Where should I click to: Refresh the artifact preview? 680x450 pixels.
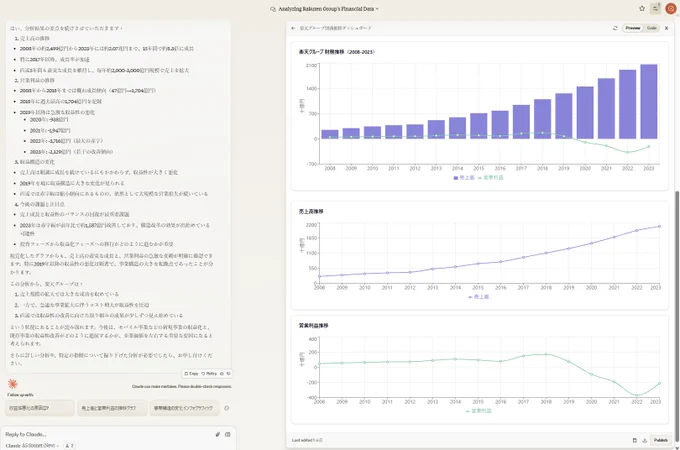click(x=615, y=28)
